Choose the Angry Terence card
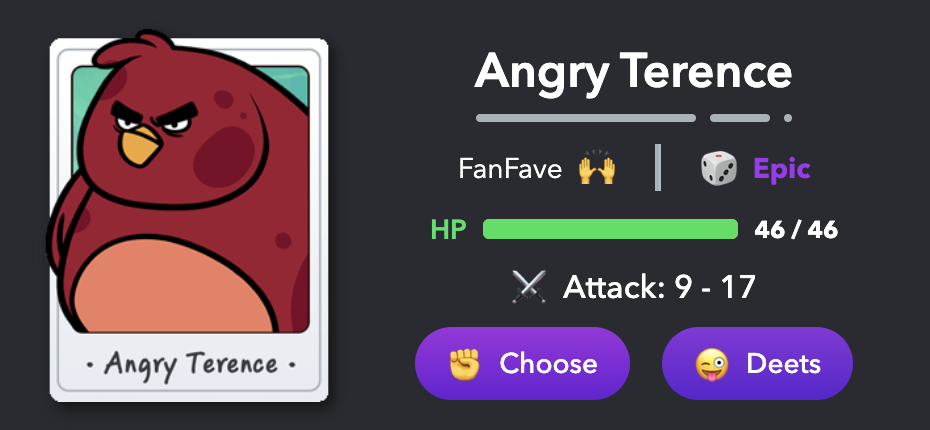 click(x=522, y=364)
